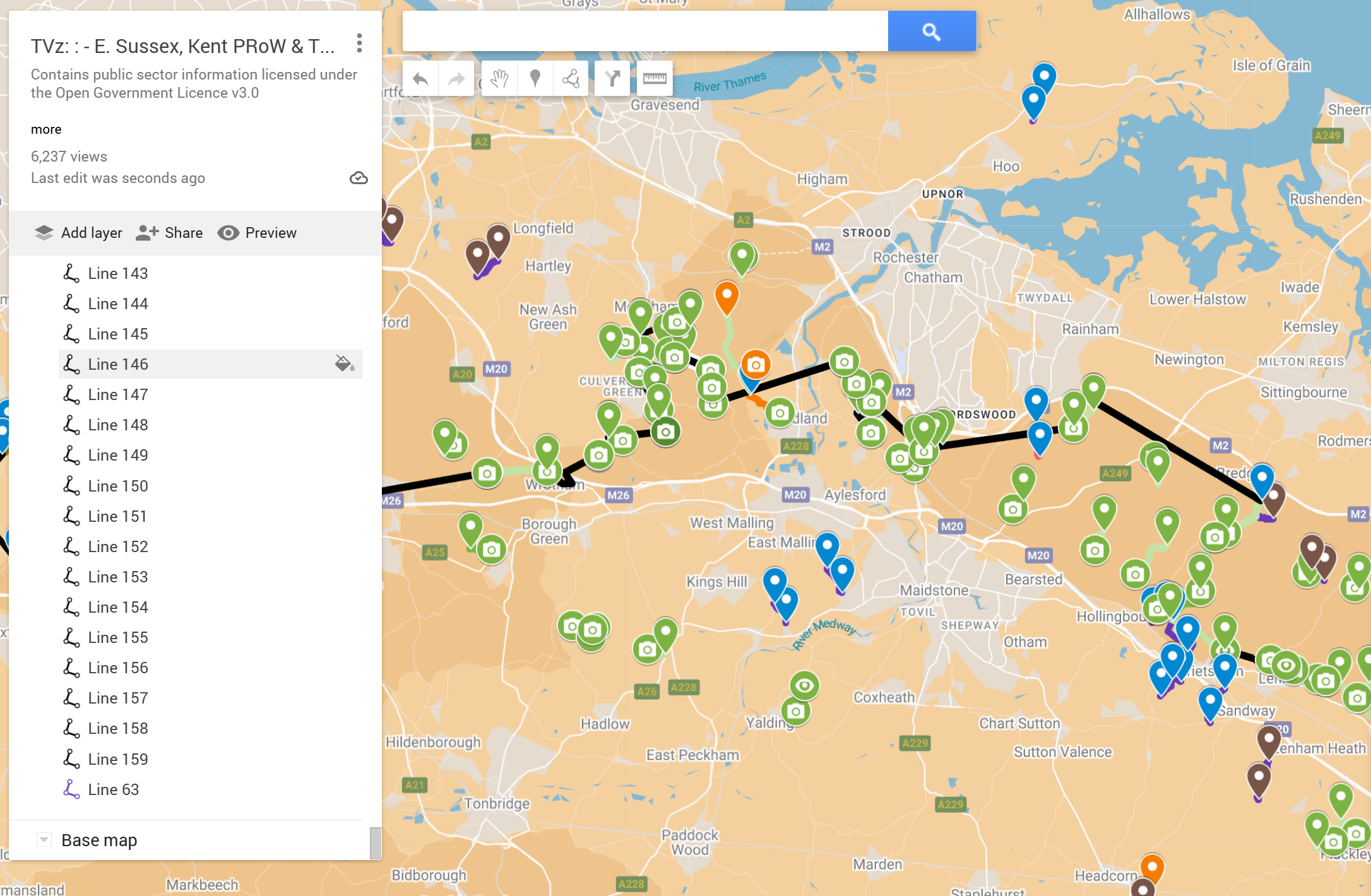This screenshot has width=1371, height=896.
Task: Click the Redo arrow button
Action: pos(456,79)
